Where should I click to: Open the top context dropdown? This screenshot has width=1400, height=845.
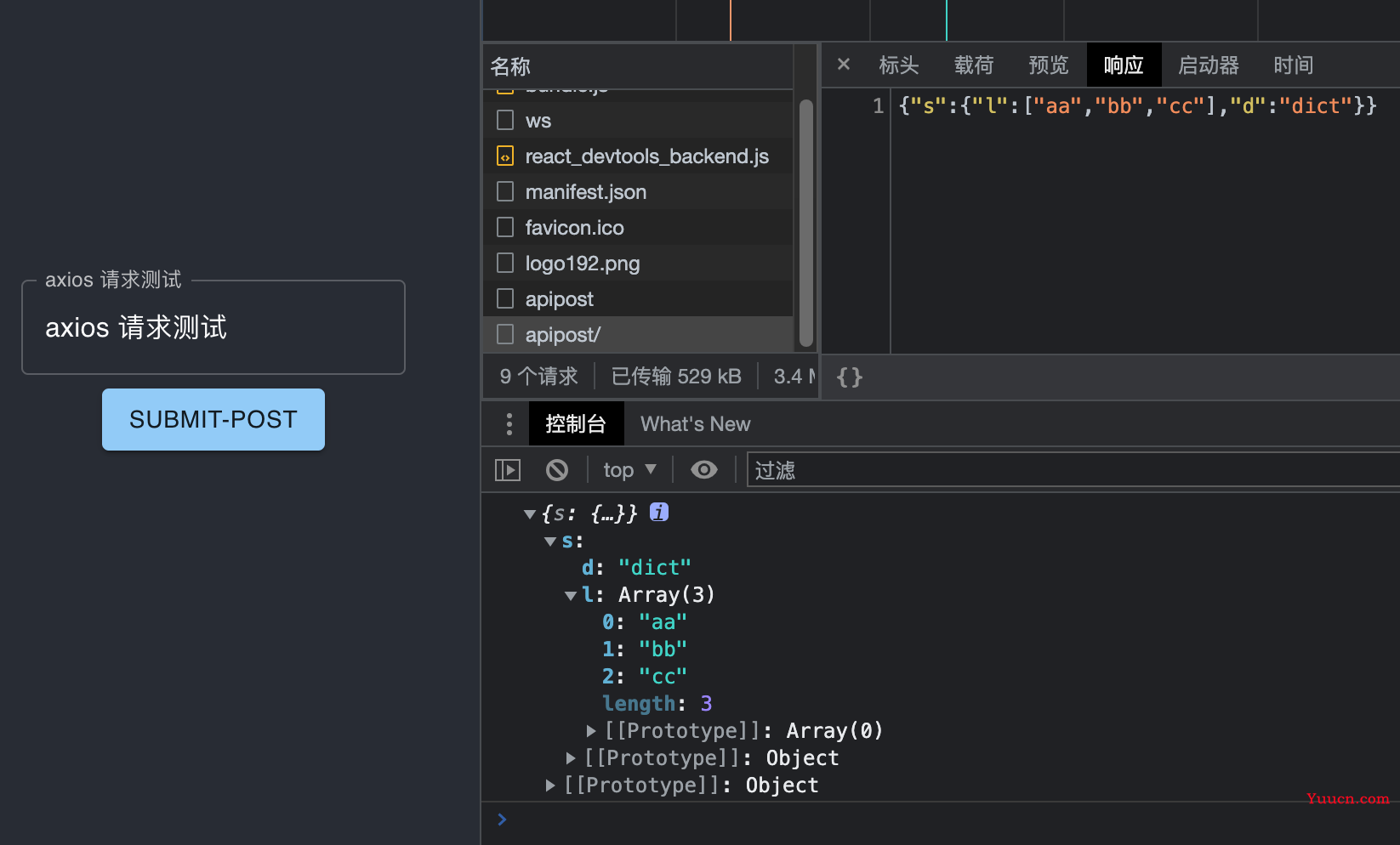coord(629,470)
